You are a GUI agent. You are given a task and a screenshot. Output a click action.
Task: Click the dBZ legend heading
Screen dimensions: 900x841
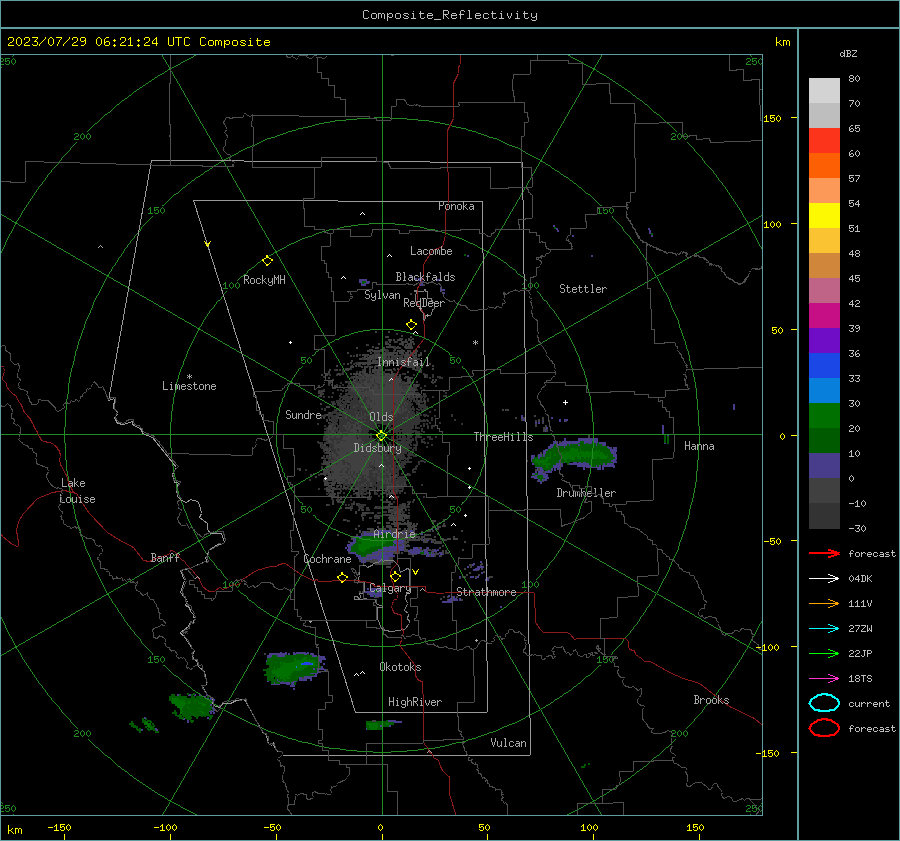click(848, 53)
